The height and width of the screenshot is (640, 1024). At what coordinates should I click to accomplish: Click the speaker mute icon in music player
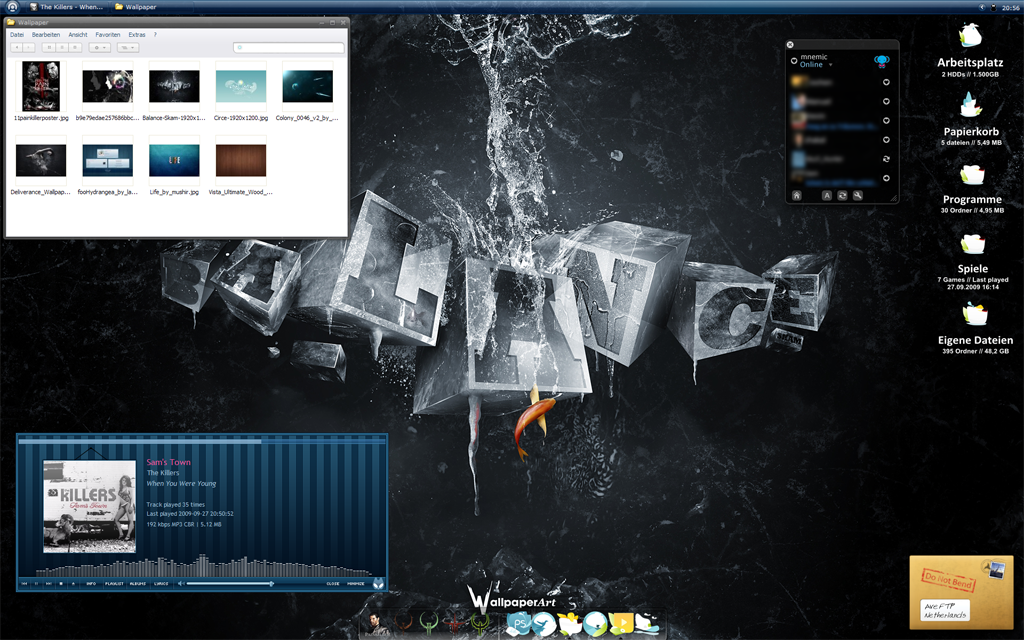click(x=180, y=583)
